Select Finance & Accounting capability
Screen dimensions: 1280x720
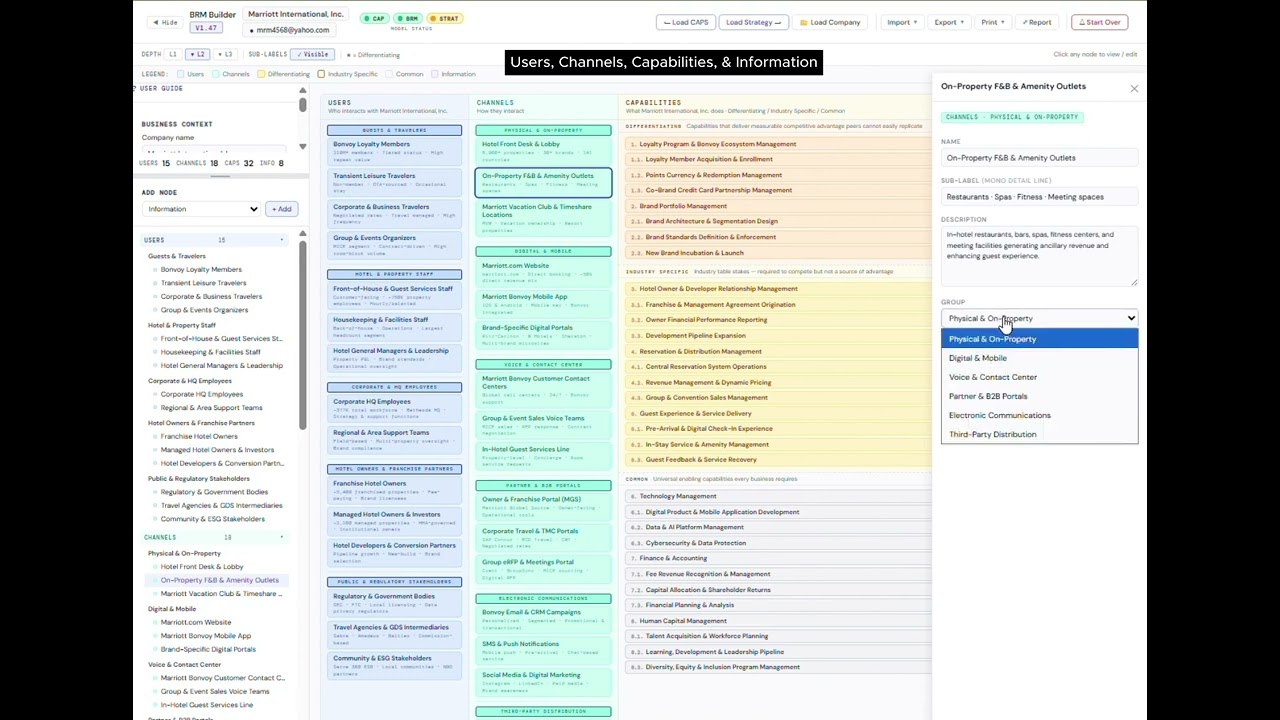(776, 558)
